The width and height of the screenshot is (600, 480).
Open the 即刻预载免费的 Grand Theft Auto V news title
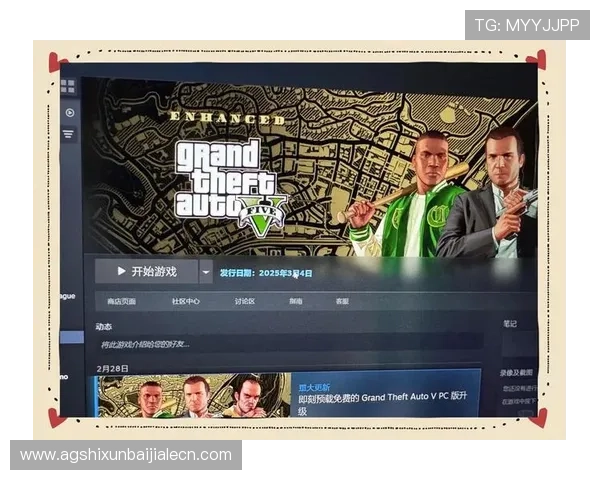(383, 403)
